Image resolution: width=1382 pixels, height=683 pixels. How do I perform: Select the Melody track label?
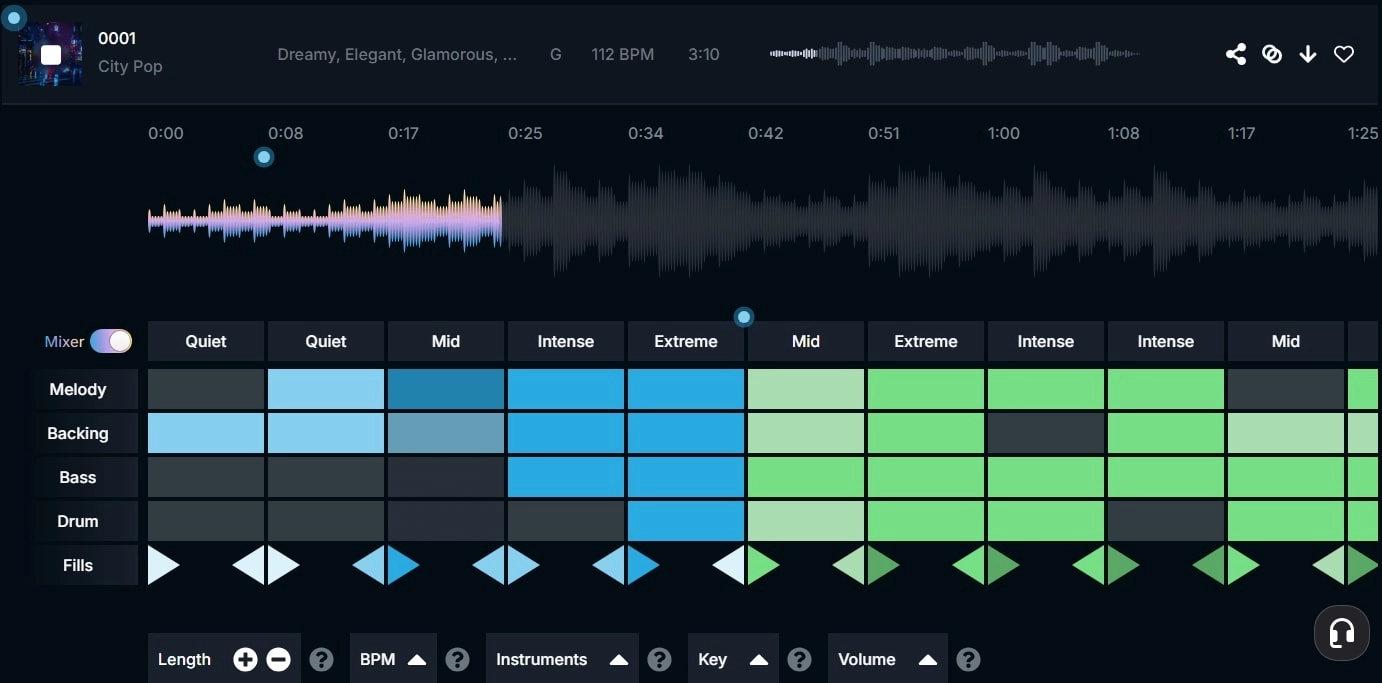(77, 389)
